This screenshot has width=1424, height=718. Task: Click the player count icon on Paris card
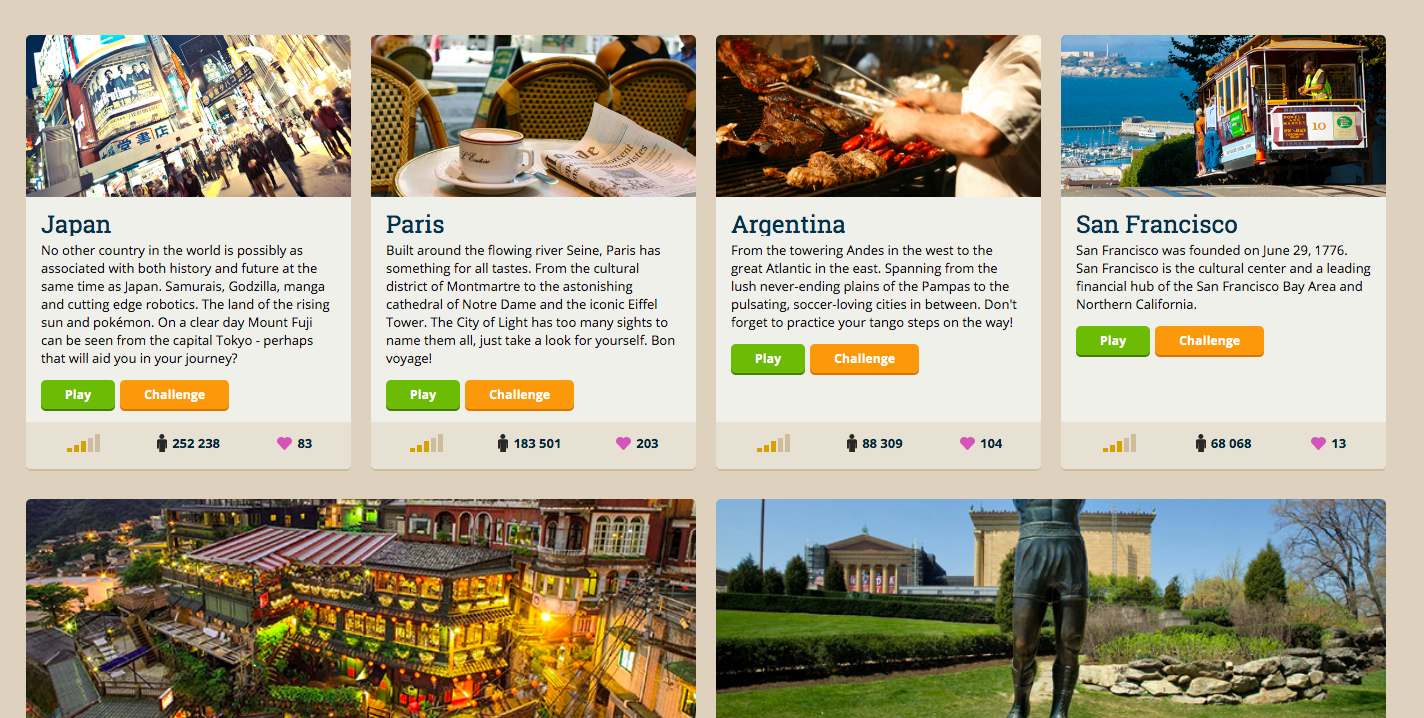click(x=503, y=443)
